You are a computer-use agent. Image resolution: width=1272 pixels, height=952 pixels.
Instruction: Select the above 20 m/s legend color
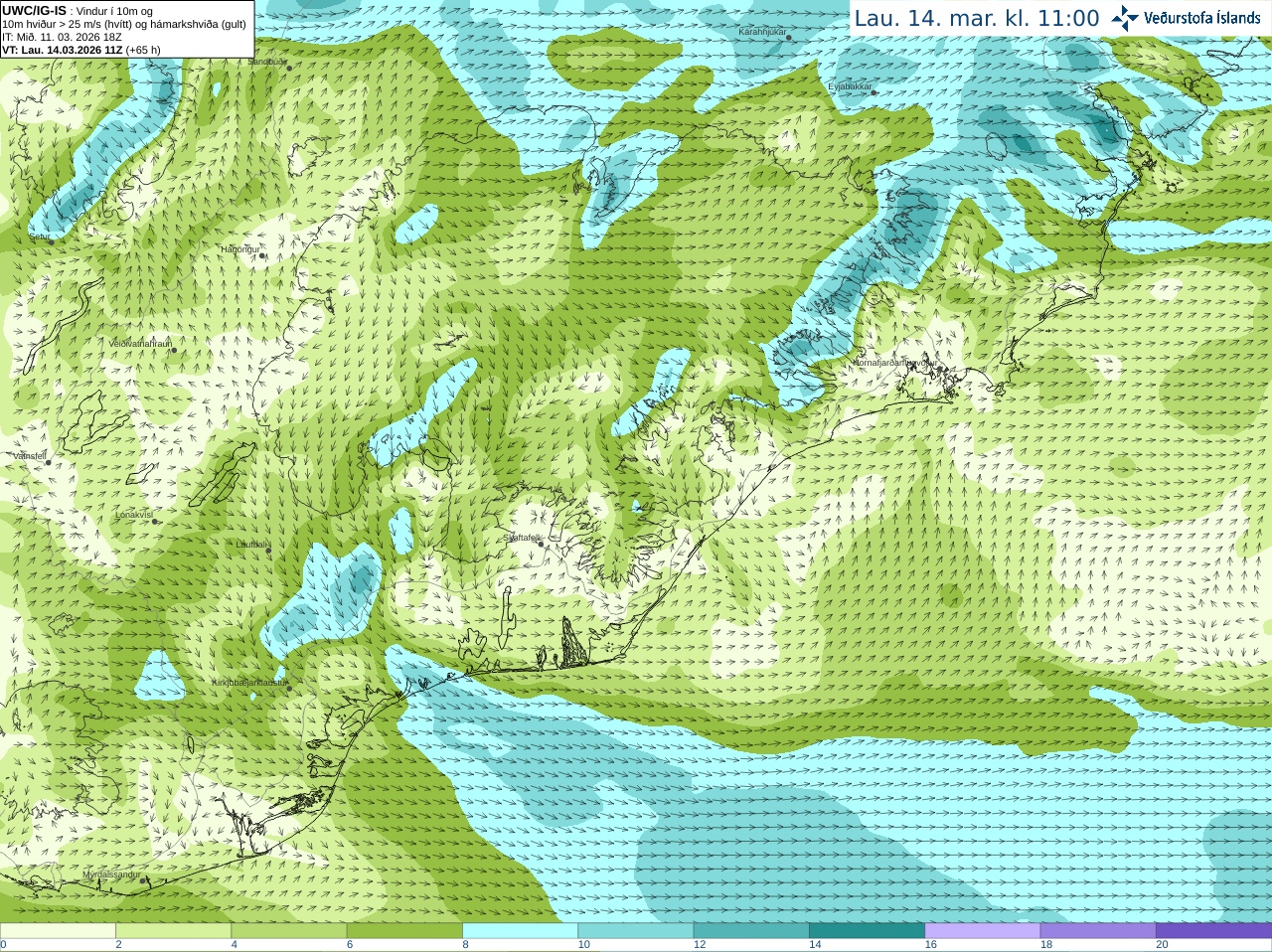click(x=1213, y=930)
